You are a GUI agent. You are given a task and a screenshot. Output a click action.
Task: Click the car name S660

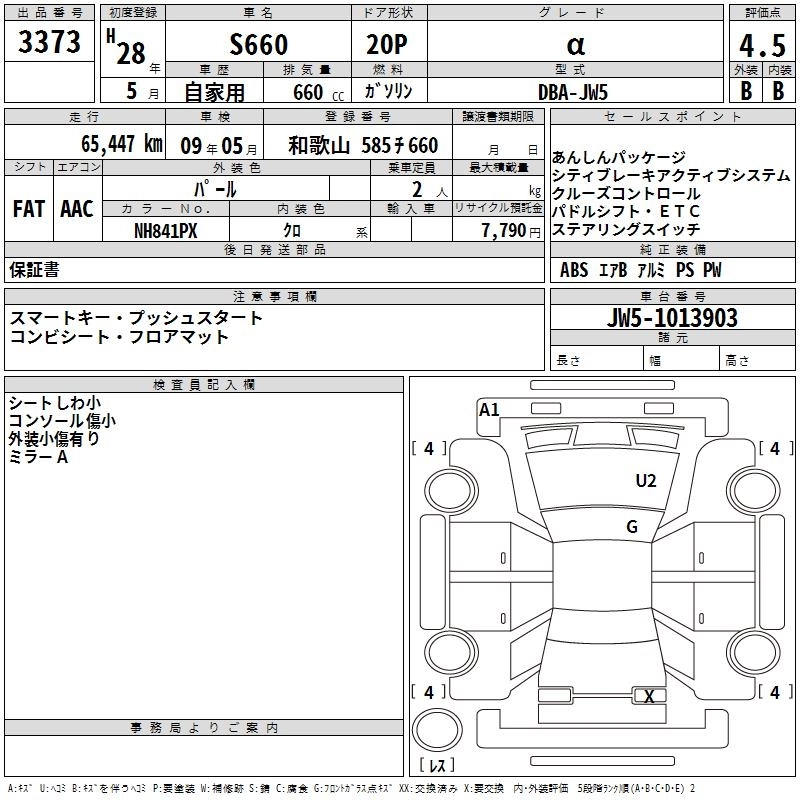point(259,44)
